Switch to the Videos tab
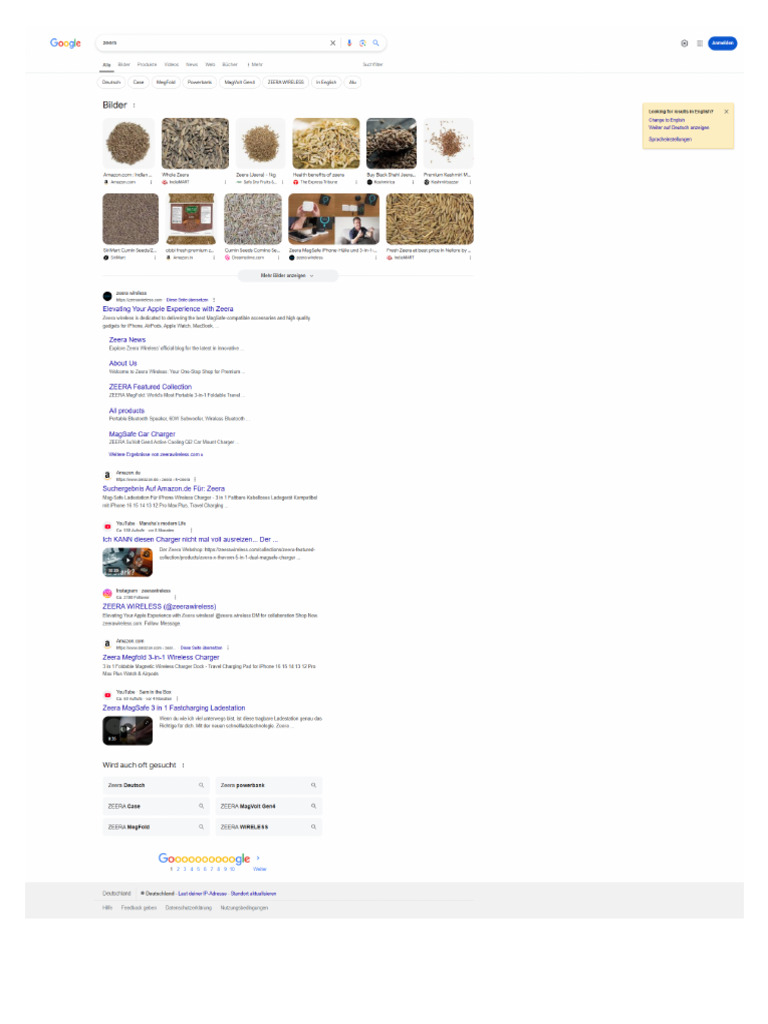The image size is (768, 1024). point(172,65)
